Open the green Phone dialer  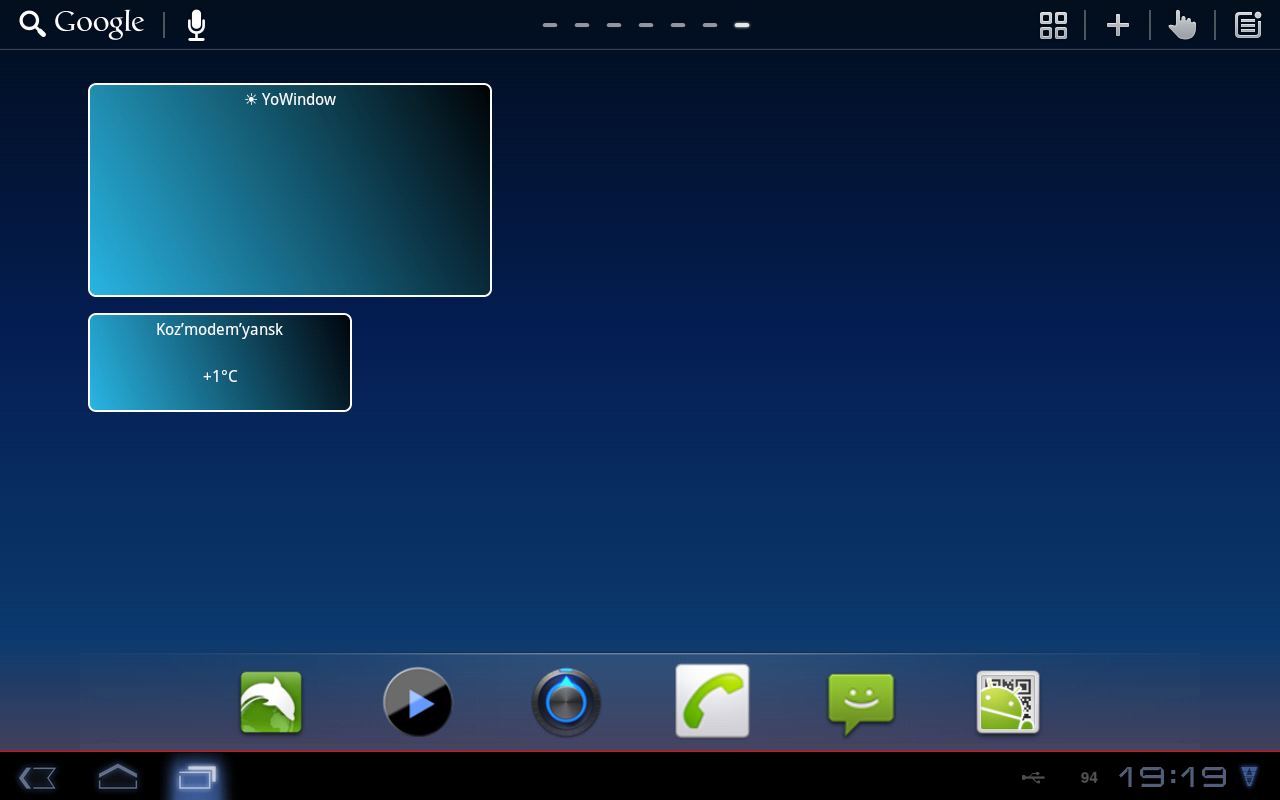coord(712,701)
